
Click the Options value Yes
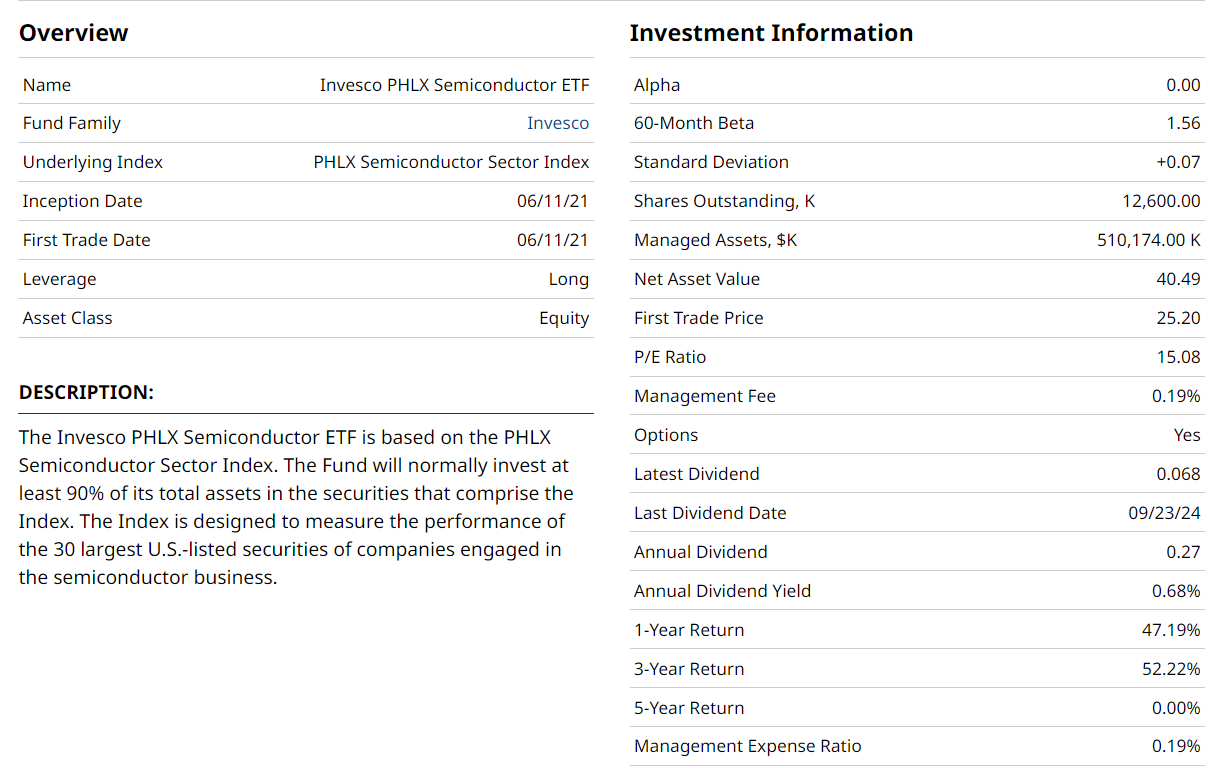[x=1187, y=435]
